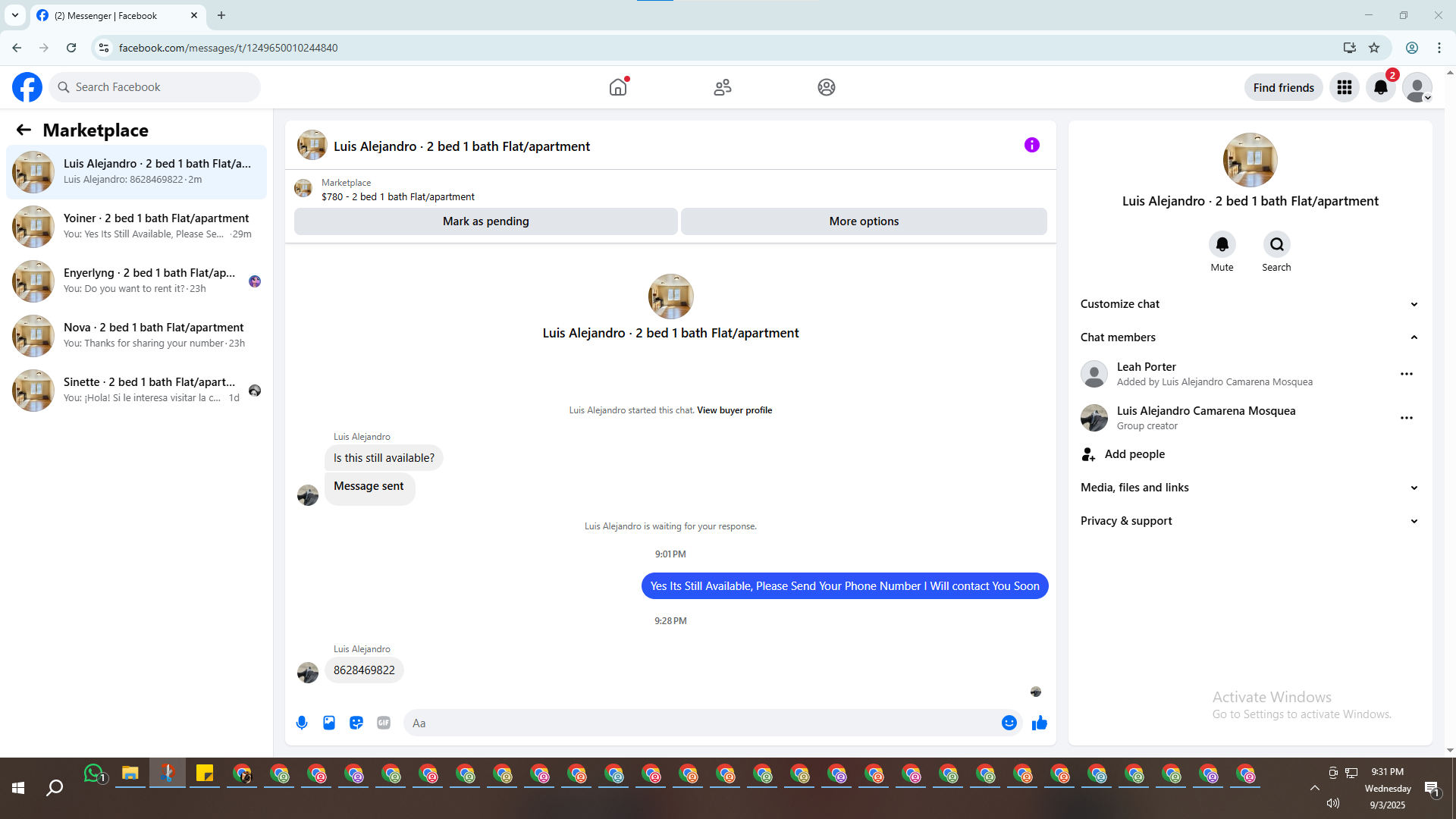1456x819 pixels.
Task: Open the emoji picker in message box
Action: 1009,723
